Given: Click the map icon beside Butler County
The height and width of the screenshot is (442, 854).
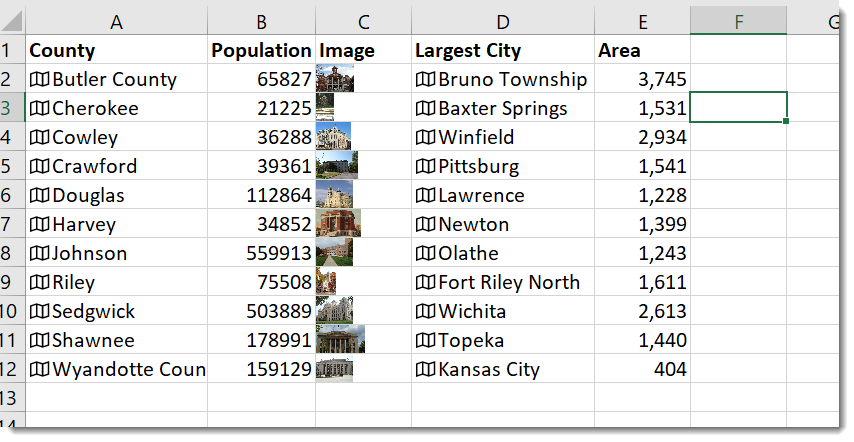Looking at the screenshot, I should point(39,79).
